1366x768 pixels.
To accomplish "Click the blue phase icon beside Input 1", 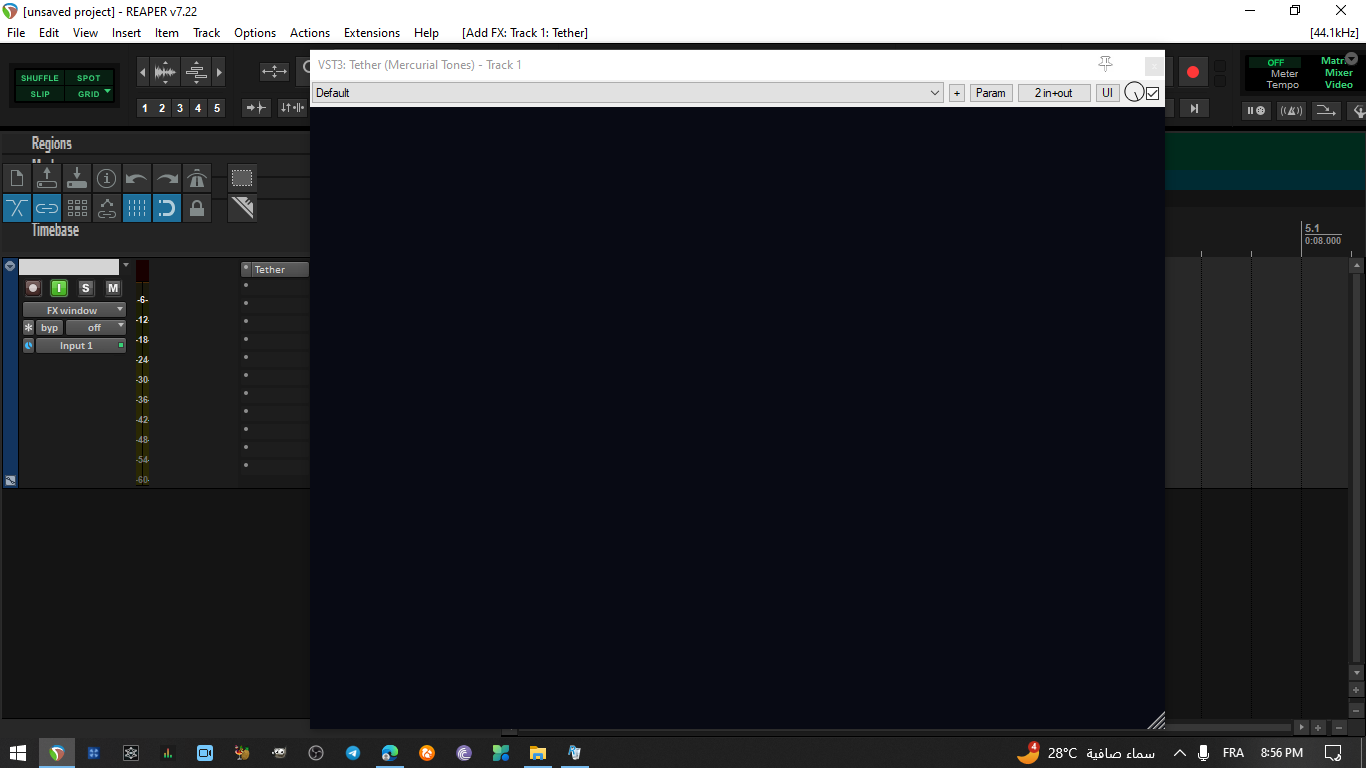I will point(29,346).
